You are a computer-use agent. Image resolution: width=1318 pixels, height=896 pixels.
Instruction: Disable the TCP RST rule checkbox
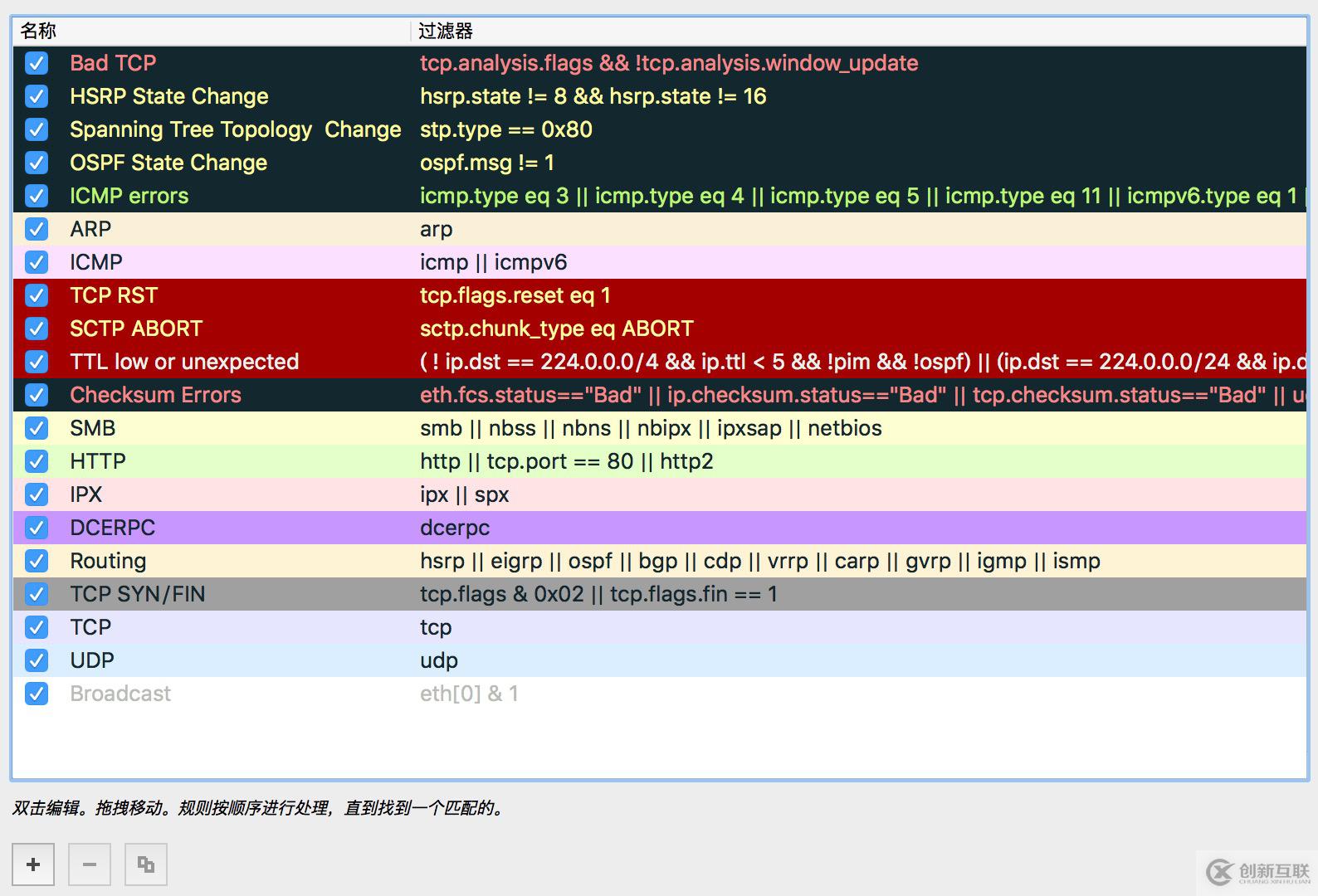tap(37, 295)
